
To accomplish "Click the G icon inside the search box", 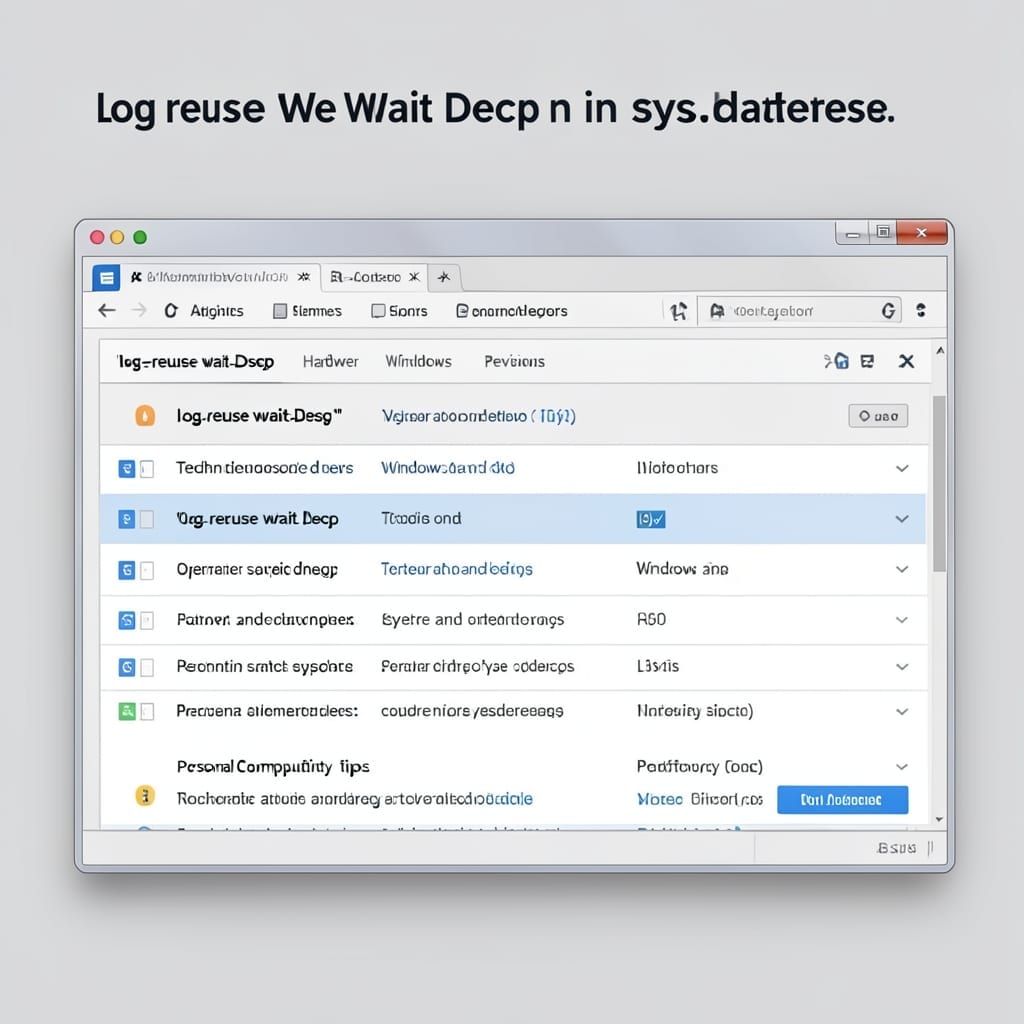I will click(888, 311).
